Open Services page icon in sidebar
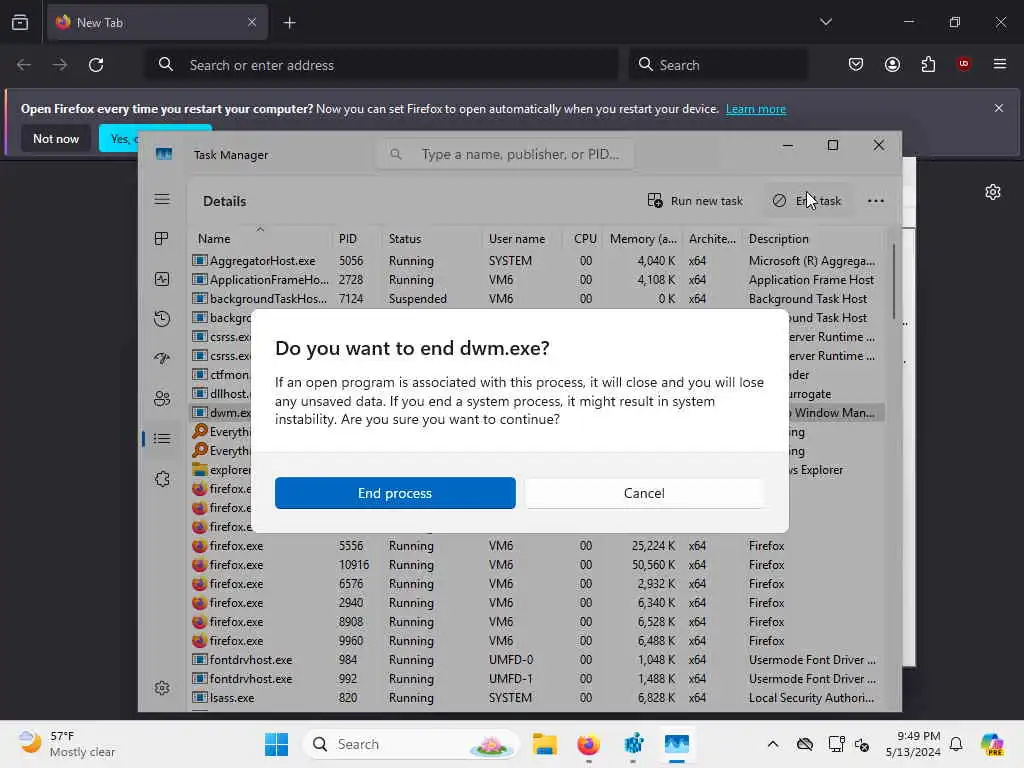Screen dimensions: 1024x768 tap(162, 479)
